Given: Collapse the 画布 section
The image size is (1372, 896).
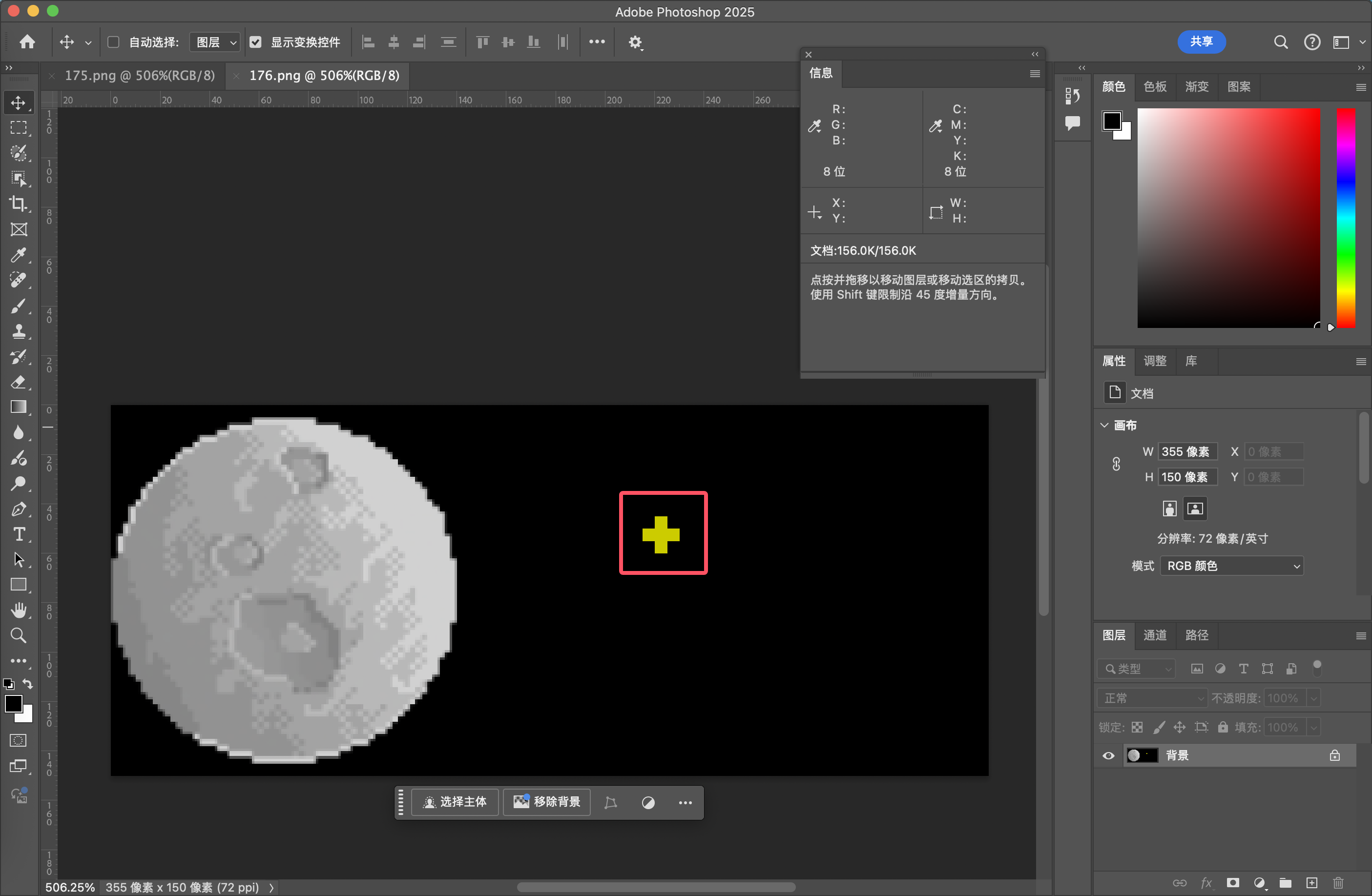Looking at the screenshot, I should pos(1104,425).
